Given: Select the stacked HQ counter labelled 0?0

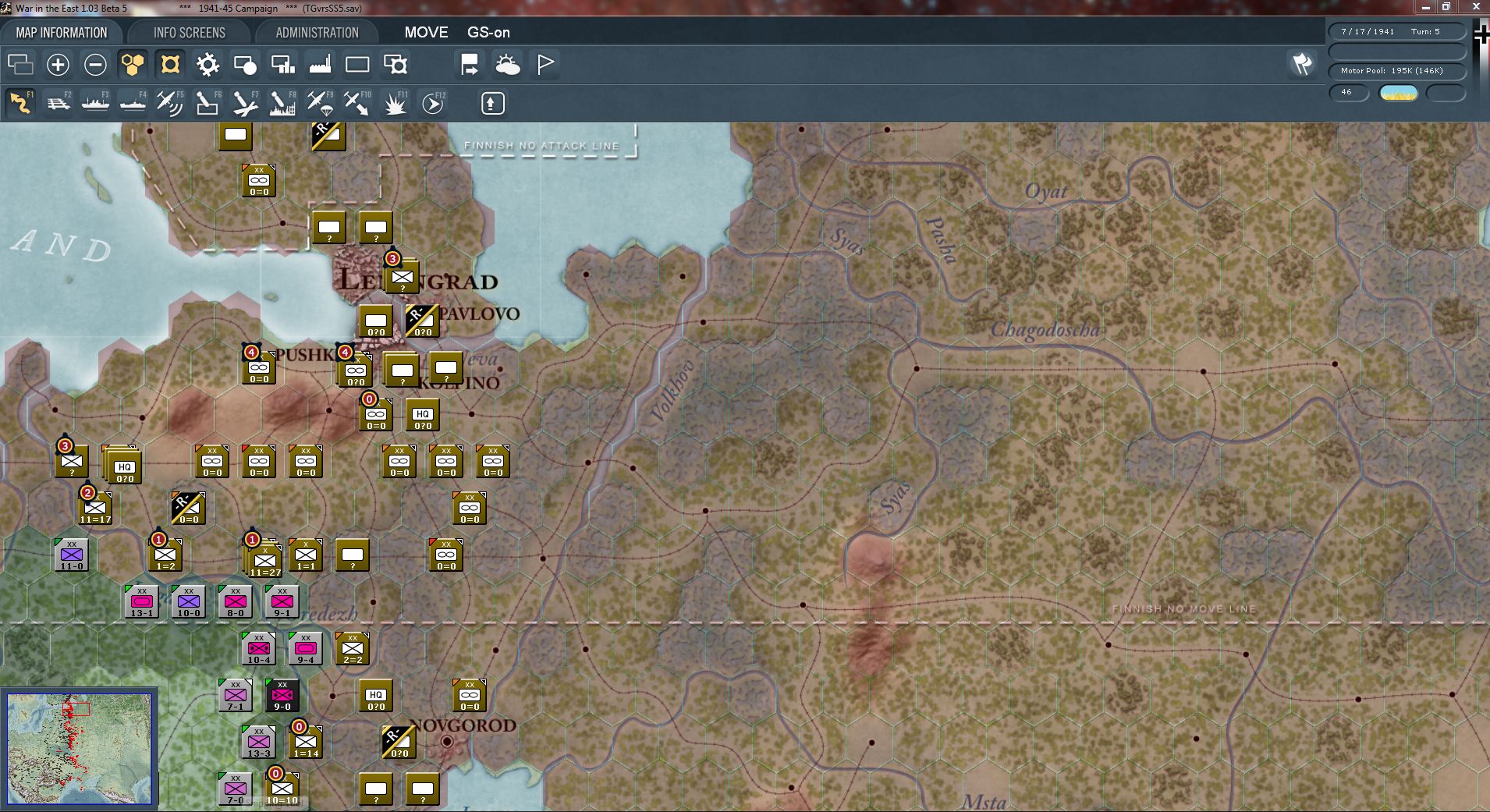Looking at the screenshot, I should coord(123,466).
